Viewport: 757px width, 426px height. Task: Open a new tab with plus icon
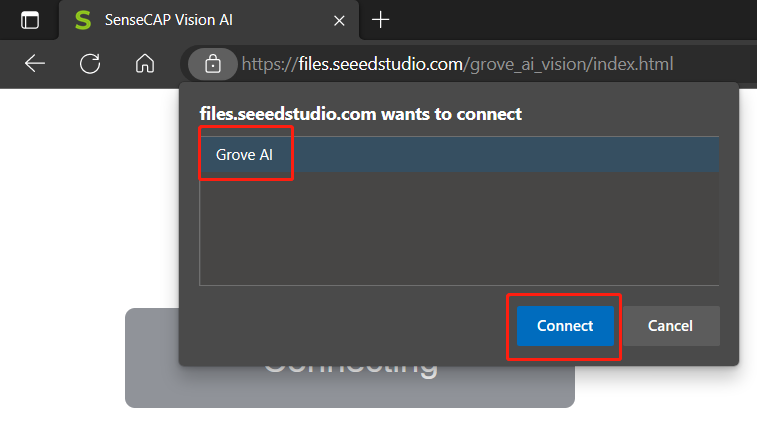pos(380,20)
